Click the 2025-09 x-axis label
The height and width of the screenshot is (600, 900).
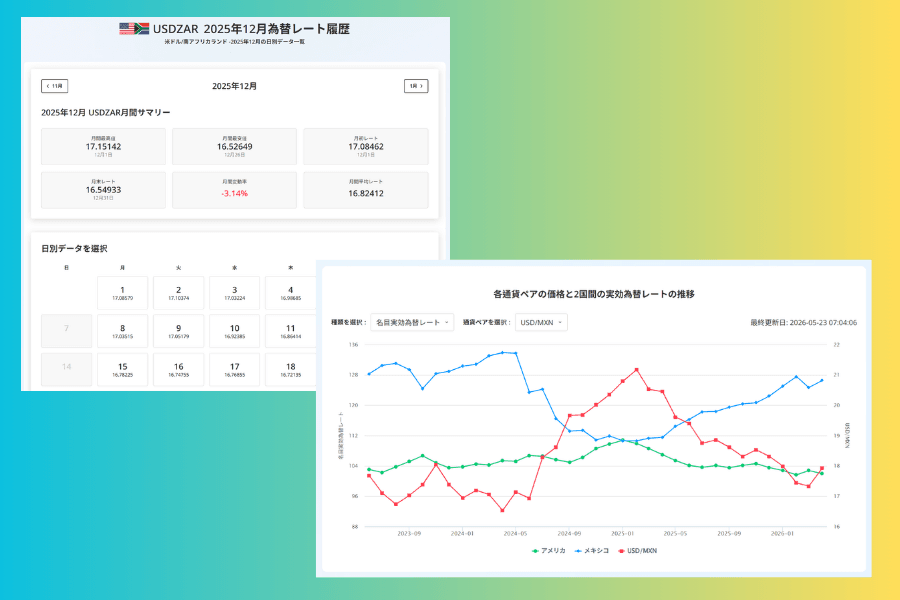click(x=729, y=533)
